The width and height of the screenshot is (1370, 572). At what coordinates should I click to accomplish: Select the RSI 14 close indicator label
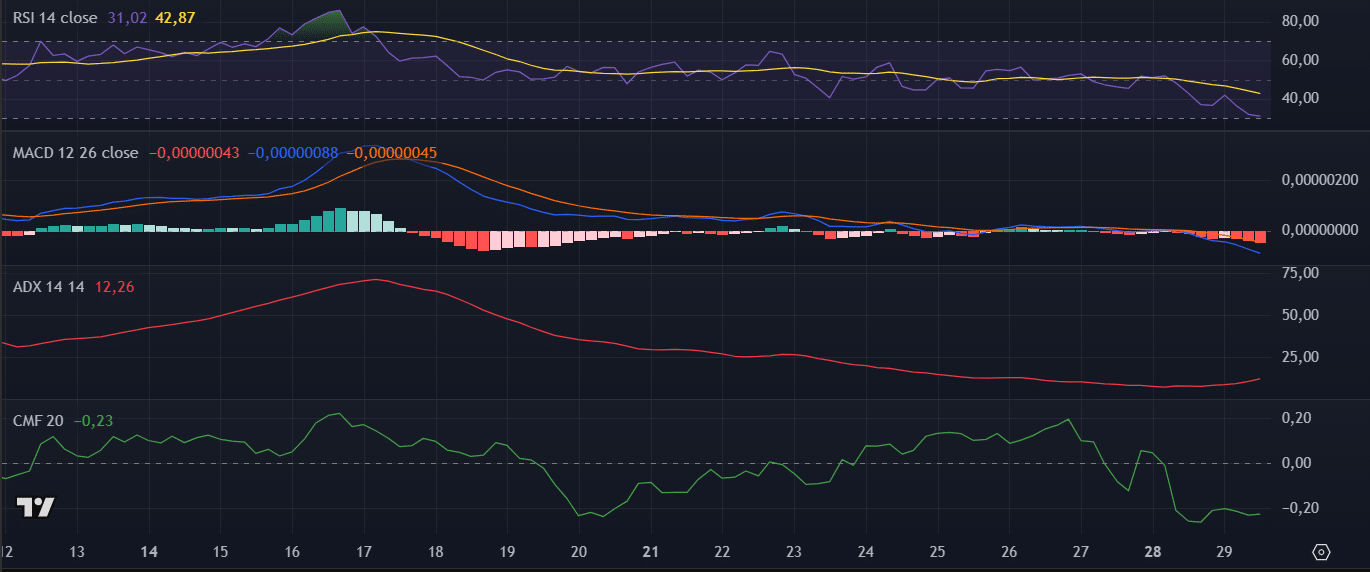pyautogui.click(x=56, y=18)
